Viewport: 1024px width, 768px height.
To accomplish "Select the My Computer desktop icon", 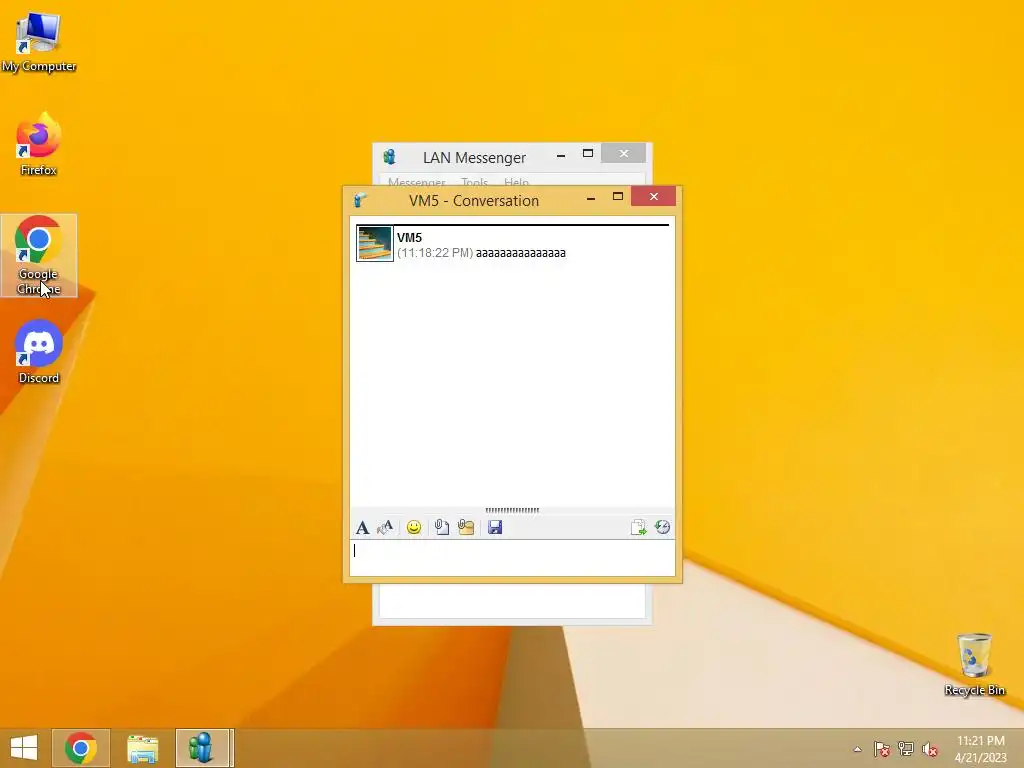I will point(39,42).
